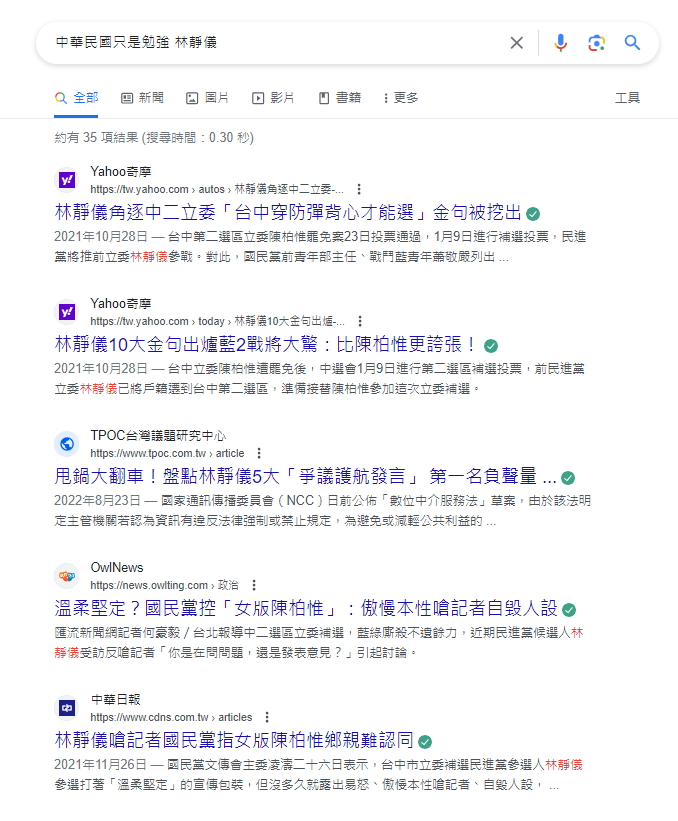Start voice search with the microphone icon

560,43
